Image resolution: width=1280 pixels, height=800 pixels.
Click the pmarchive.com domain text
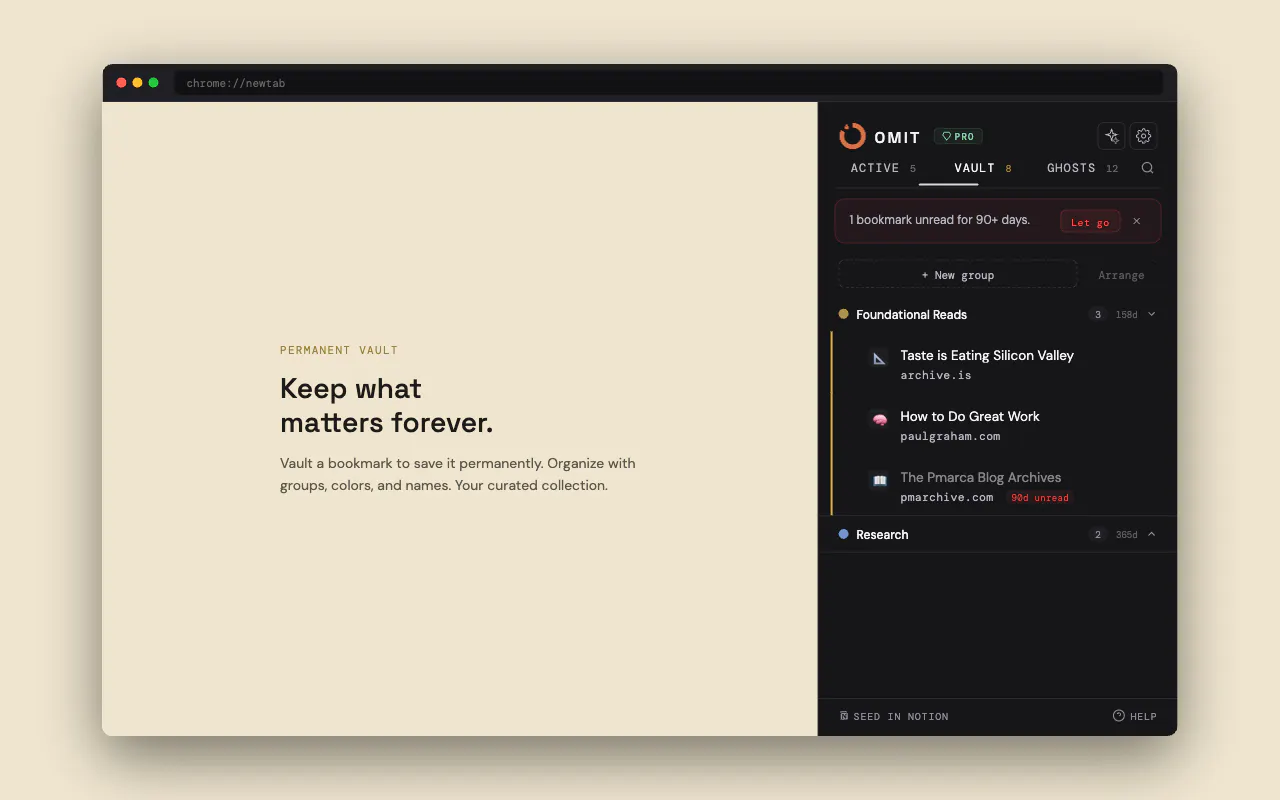point(947,497)
